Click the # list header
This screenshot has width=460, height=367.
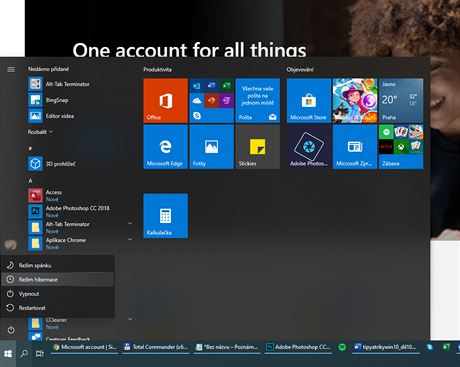30,148
